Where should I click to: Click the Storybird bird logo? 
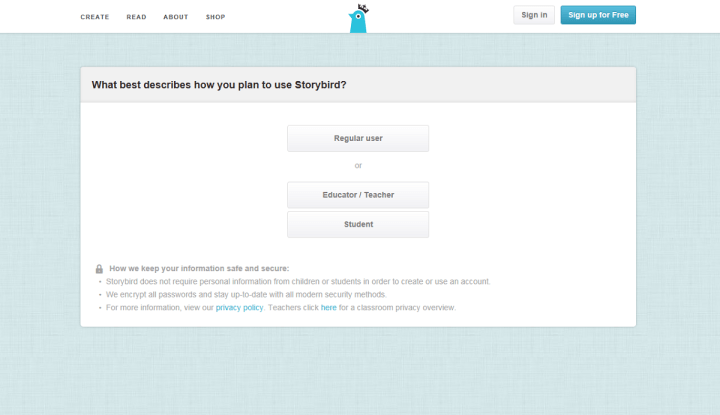click(358, 18)
